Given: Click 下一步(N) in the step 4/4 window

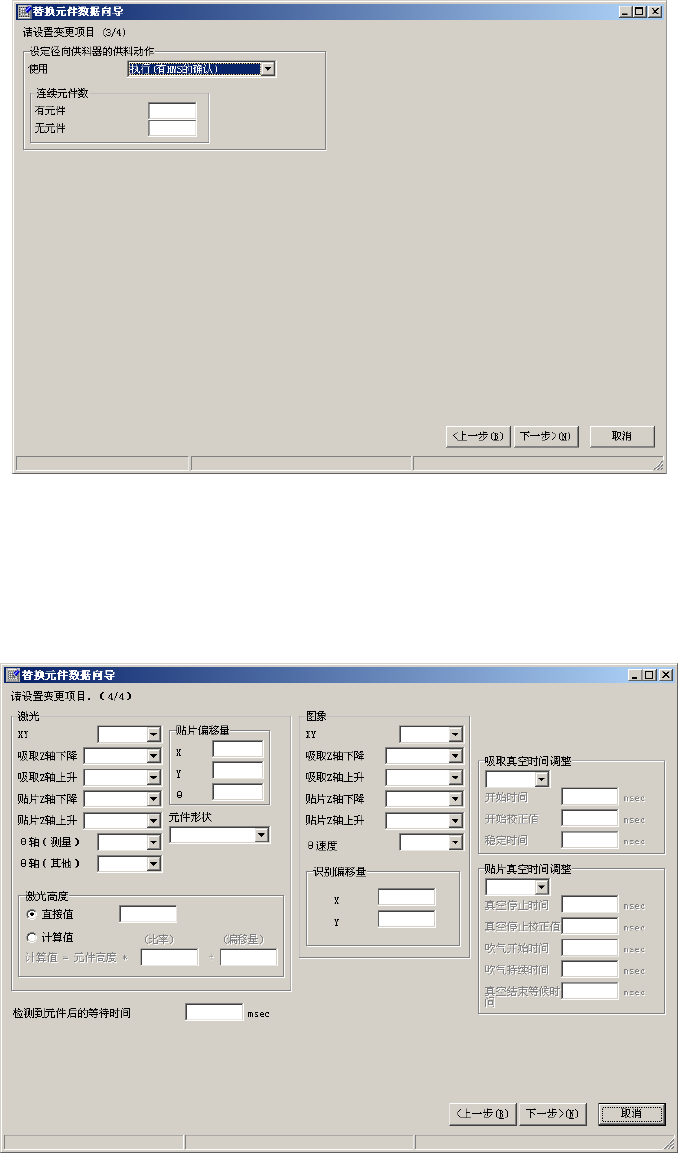Looking at the screenshot, I should (x=554, y=1114).
